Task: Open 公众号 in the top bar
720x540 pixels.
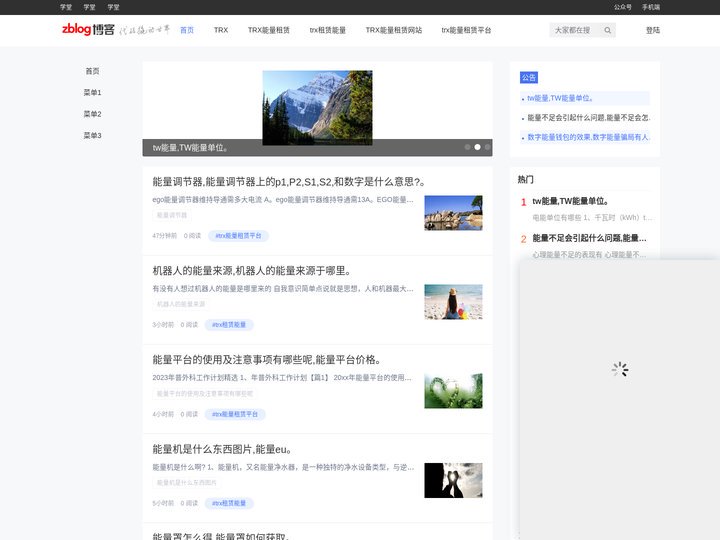Action: click(623, 7)
